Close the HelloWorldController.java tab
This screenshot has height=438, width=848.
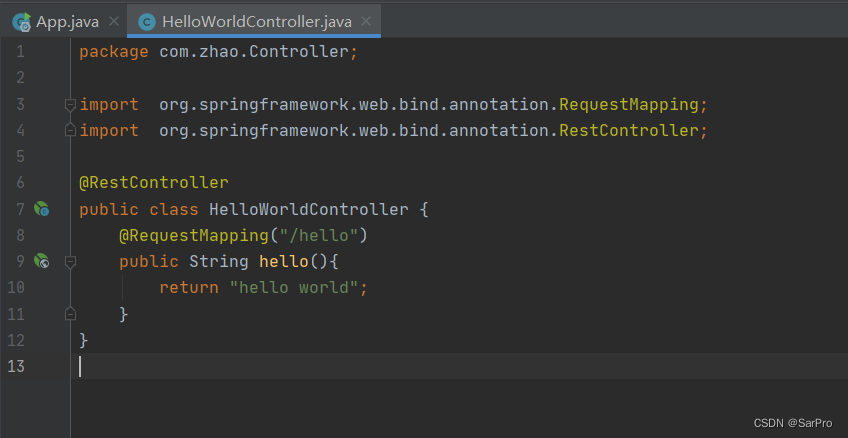click(x=366, y=22)
